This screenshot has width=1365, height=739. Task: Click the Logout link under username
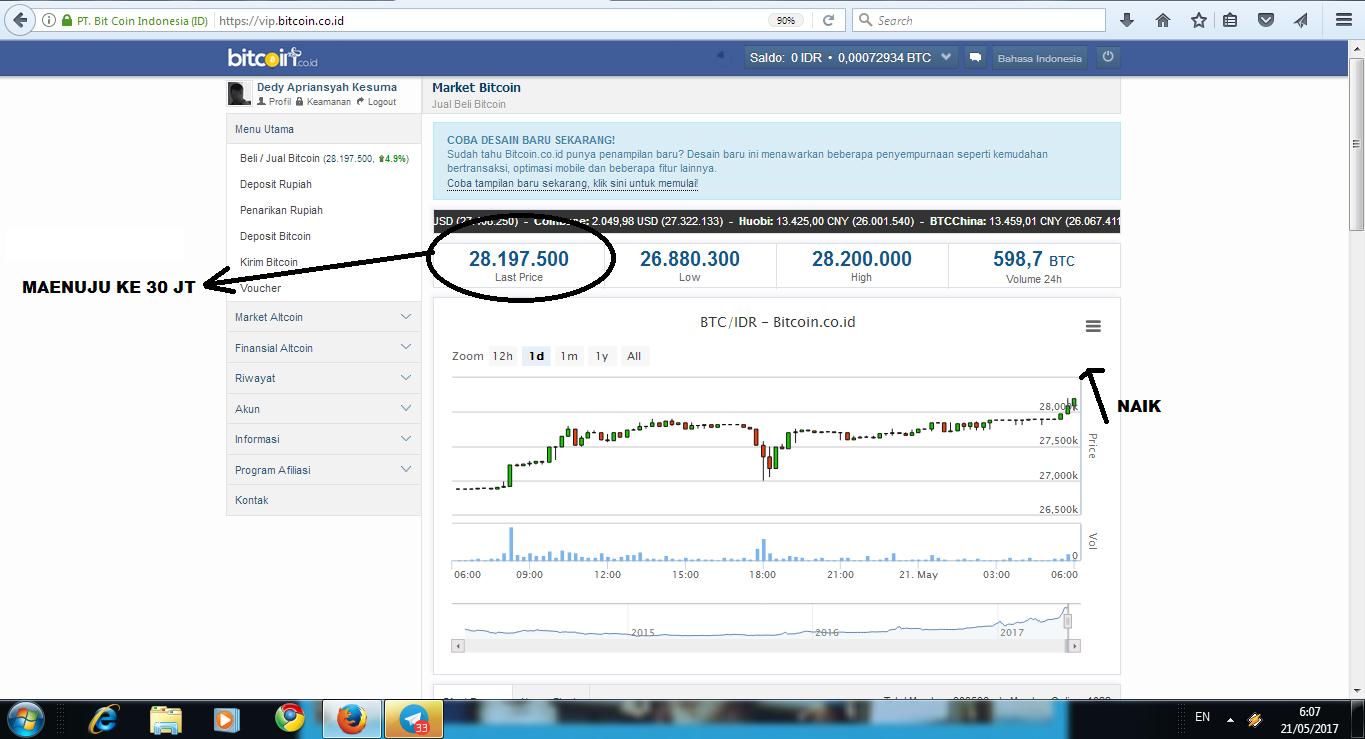click(x=376, y=102)
